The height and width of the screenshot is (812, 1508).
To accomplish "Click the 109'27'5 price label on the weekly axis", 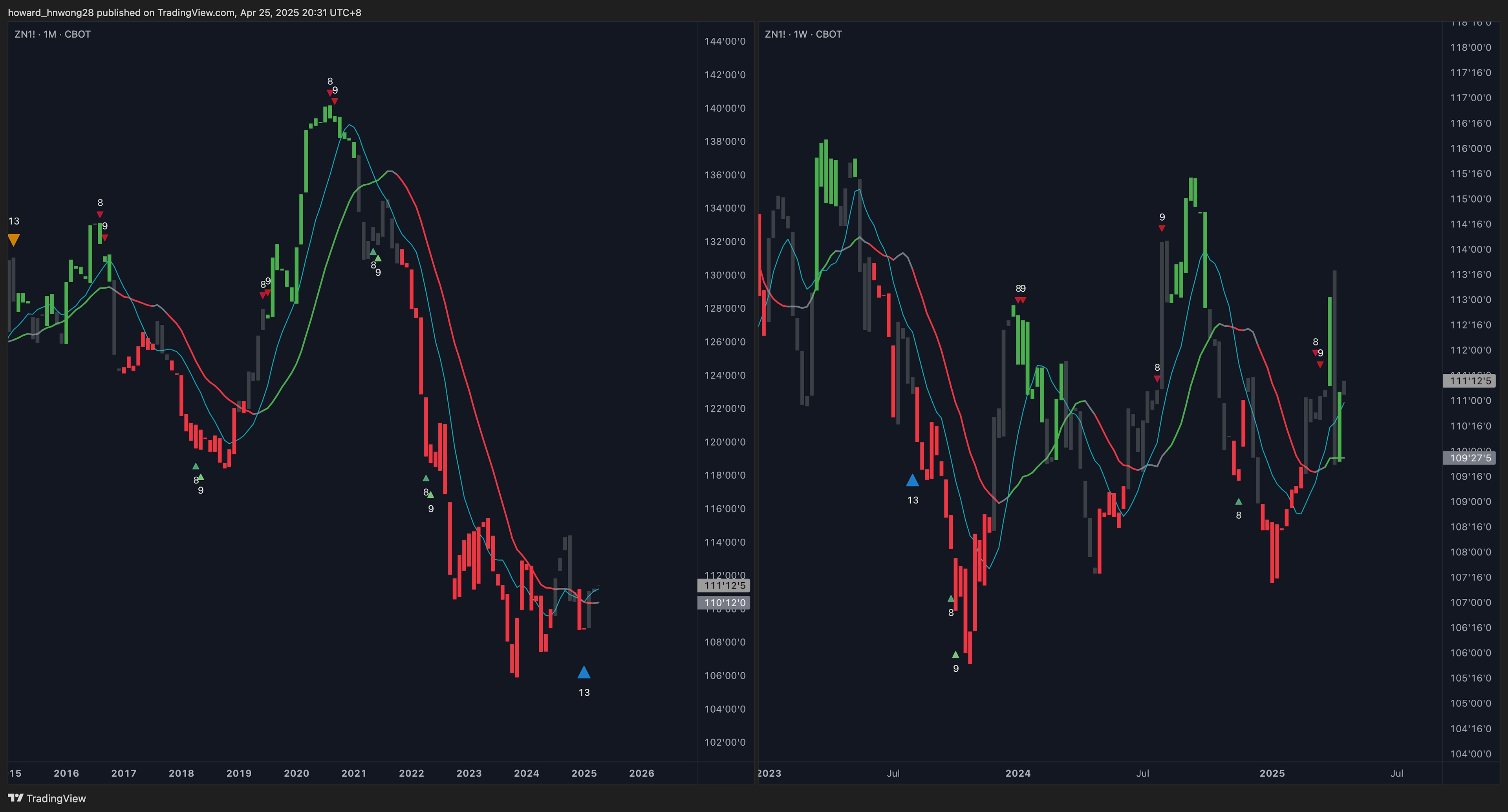I will click(x=1470, y=458).
